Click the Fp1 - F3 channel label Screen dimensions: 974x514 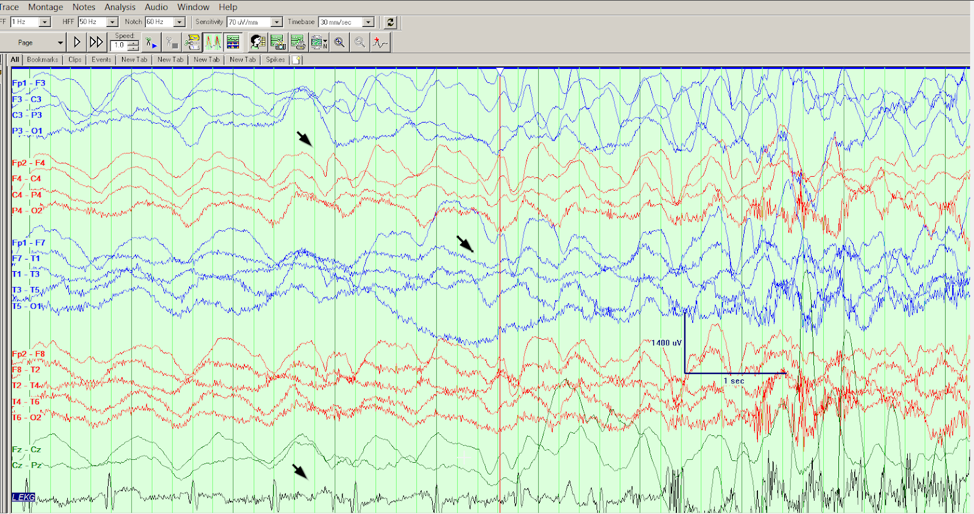(x=28, y=83)
